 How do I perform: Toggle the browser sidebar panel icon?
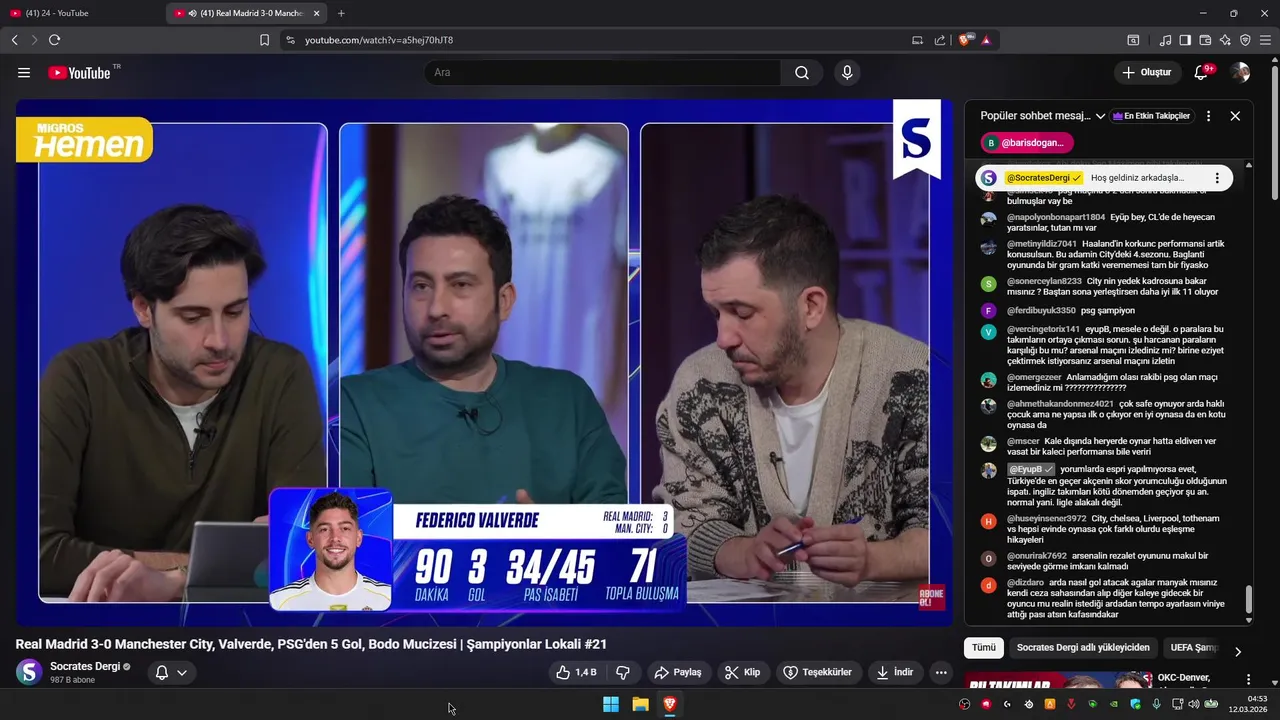(x=1185, y=40)
